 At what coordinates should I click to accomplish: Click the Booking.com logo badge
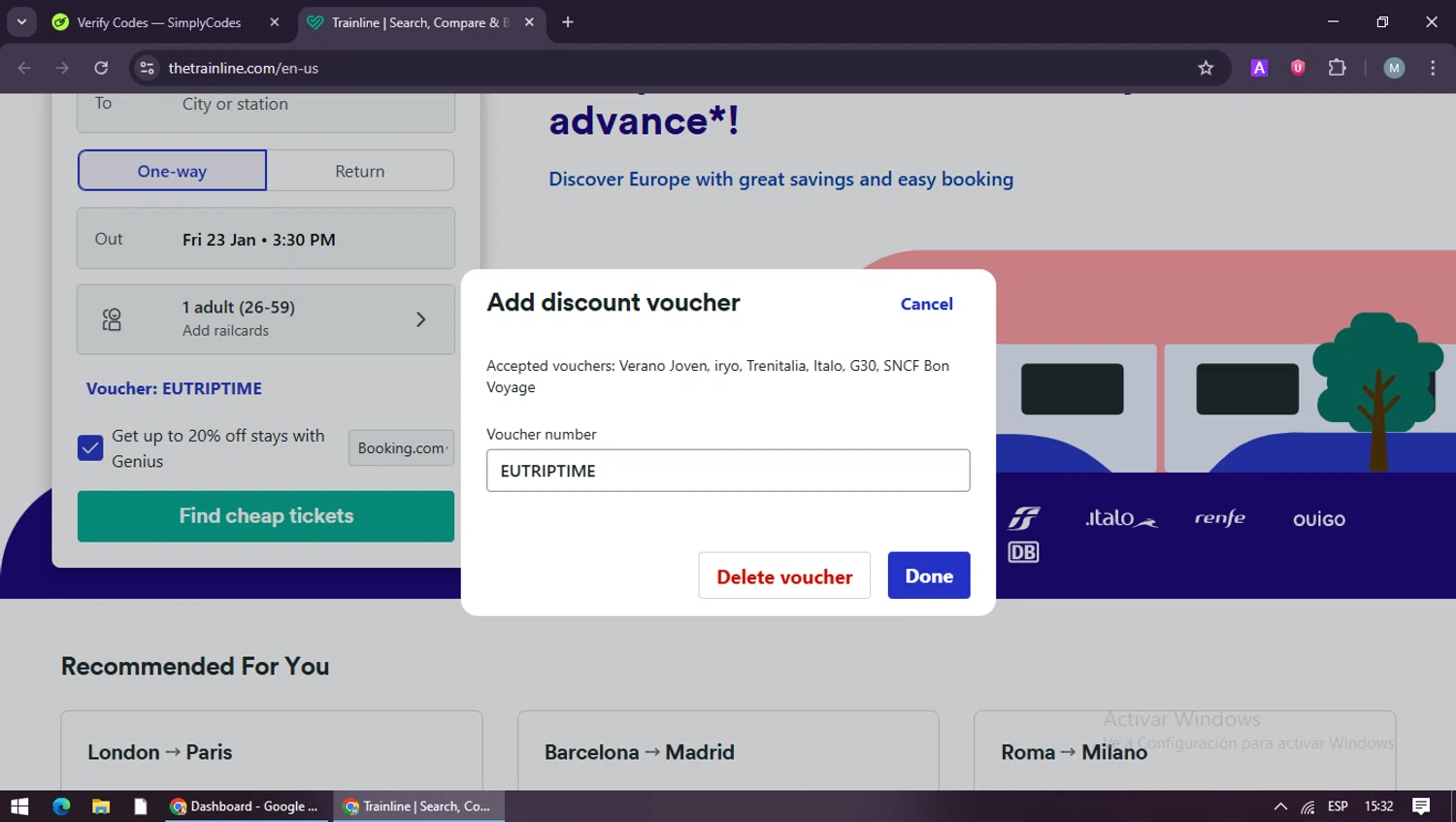point(401,447)
